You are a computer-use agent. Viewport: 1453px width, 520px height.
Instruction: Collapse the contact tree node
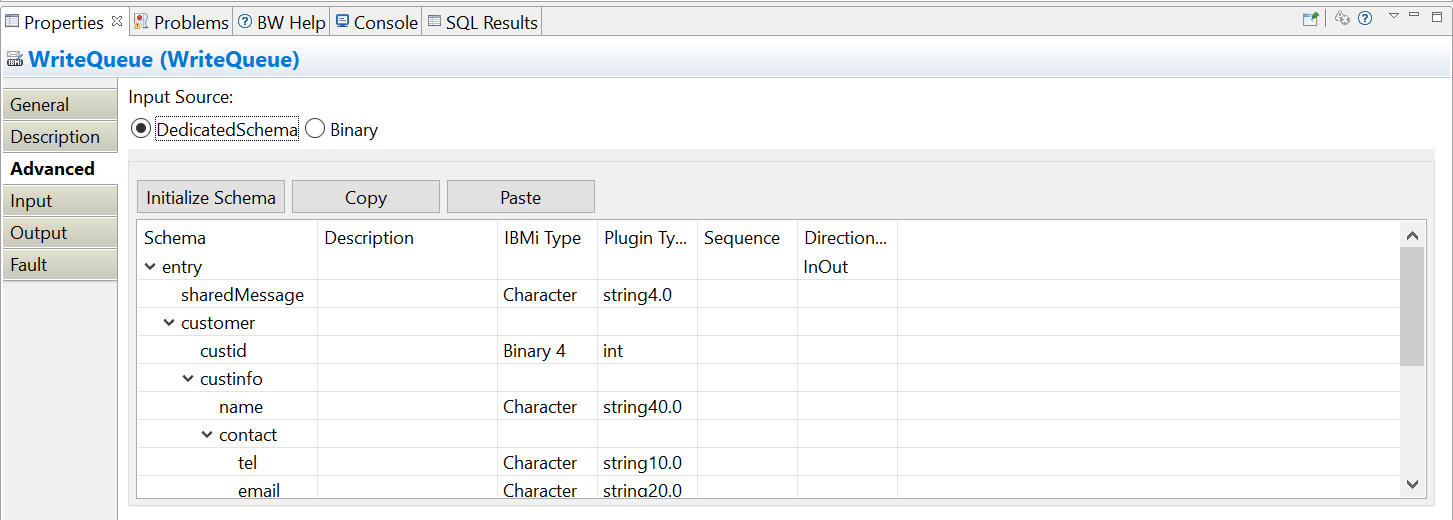point(207,435)
